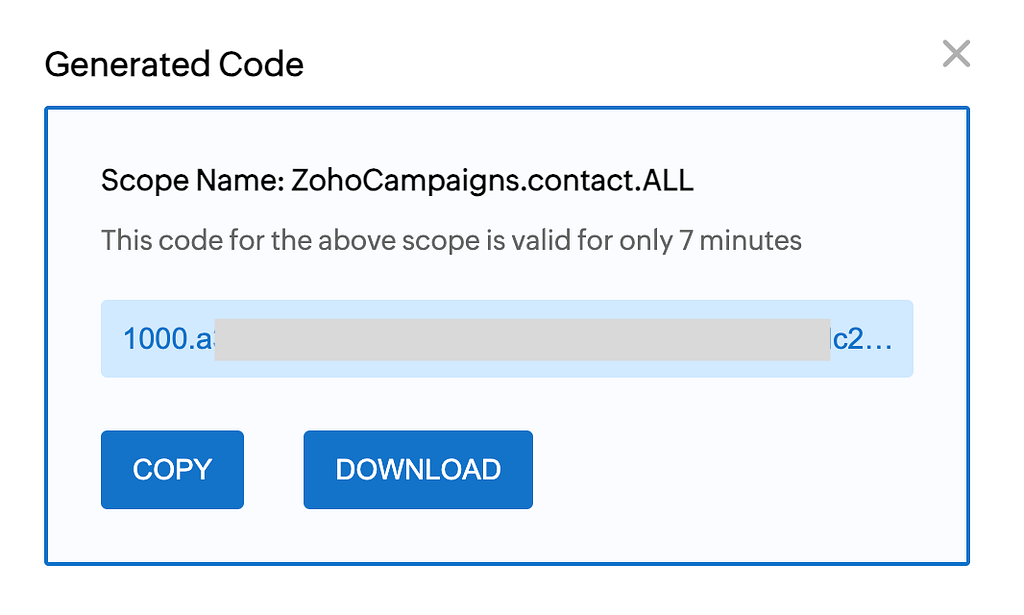Select the generated code field
This screenshot has width=1024, height=615.
pyautogui.click(x=507, y=339)
